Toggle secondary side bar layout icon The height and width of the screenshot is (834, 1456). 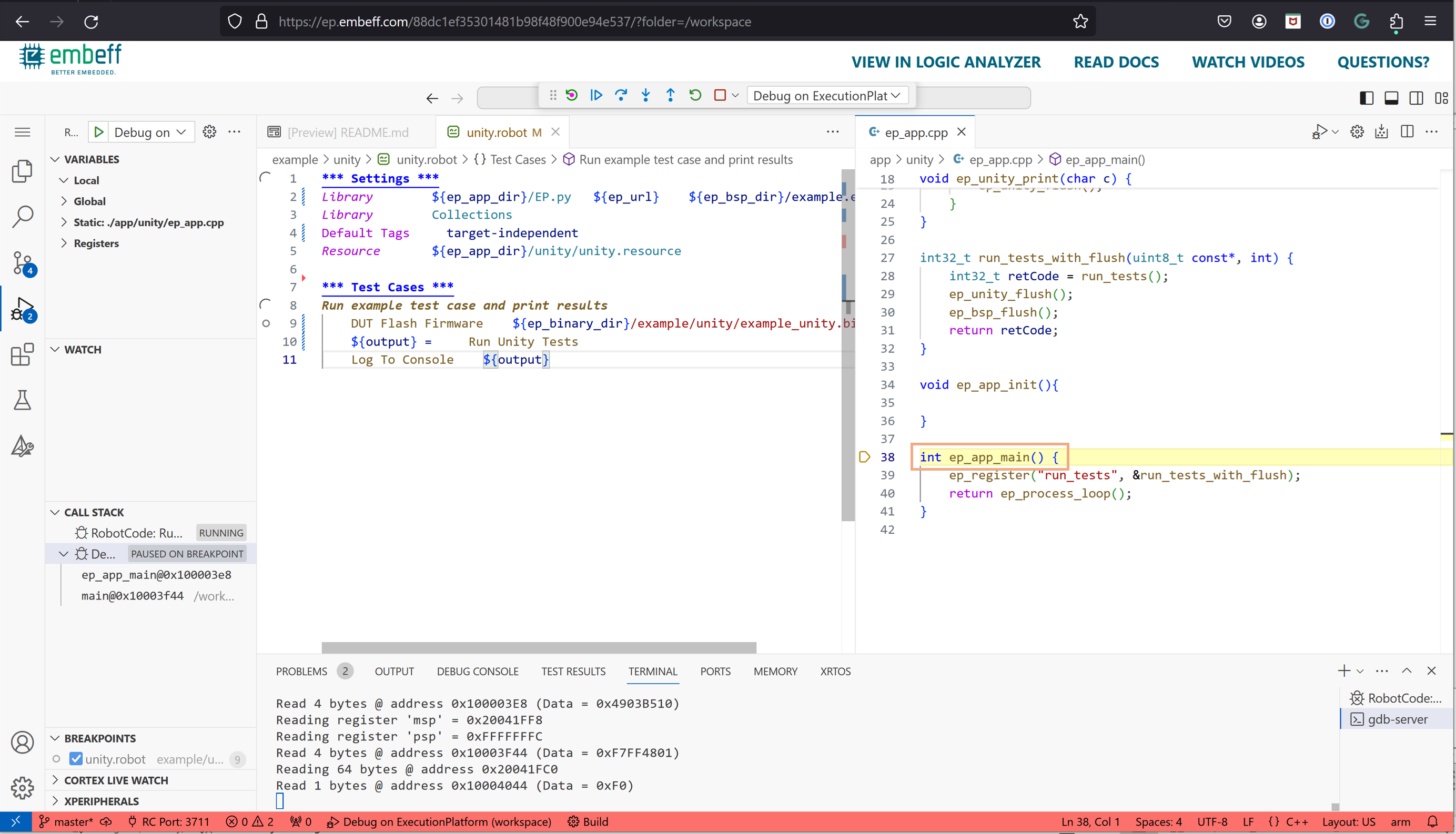click(1417, 98)
